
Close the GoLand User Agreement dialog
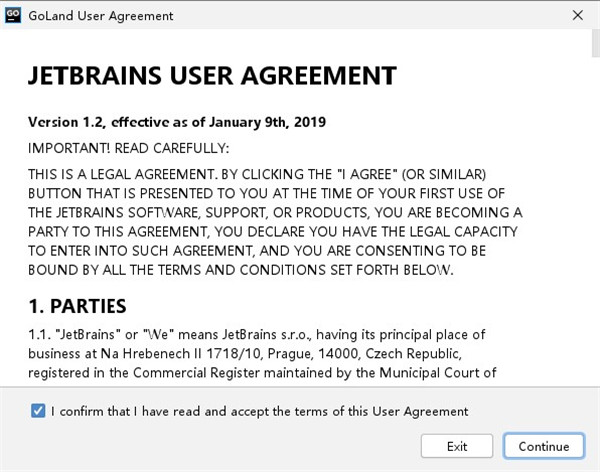(x=577, y=15)
